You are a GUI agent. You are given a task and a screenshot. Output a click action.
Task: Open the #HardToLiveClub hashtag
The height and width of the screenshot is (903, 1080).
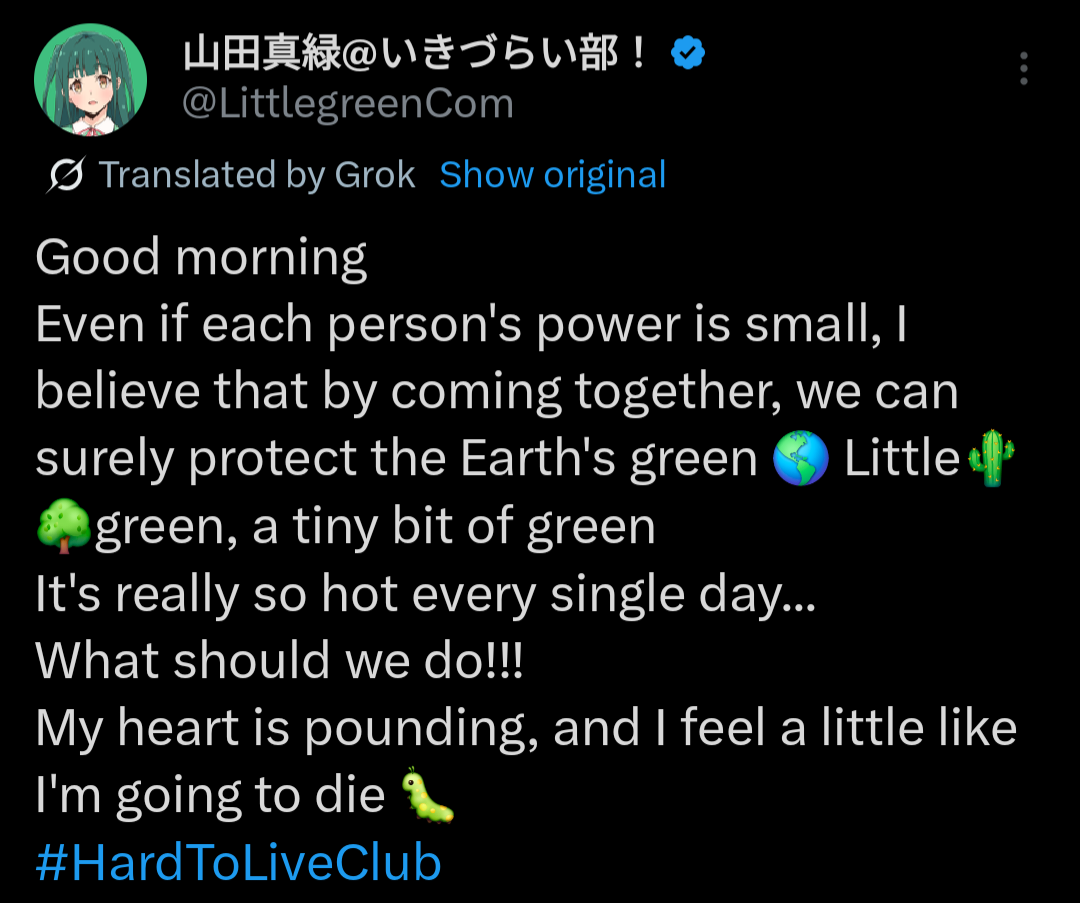[x=238, y=862]
